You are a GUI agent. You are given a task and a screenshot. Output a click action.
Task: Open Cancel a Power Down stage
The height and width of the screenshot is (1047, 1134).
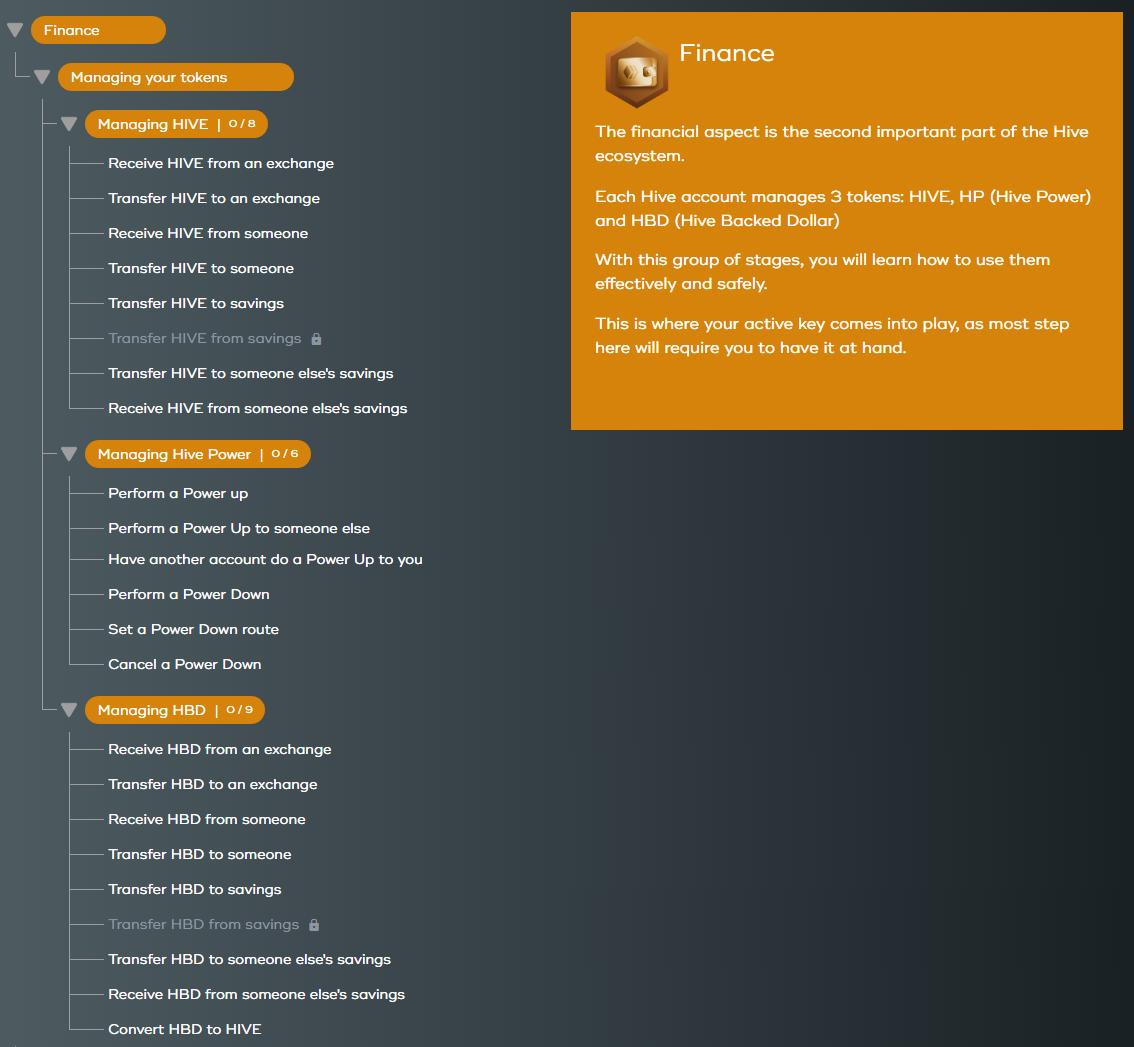pyautogui.click(x=185, y=664)
